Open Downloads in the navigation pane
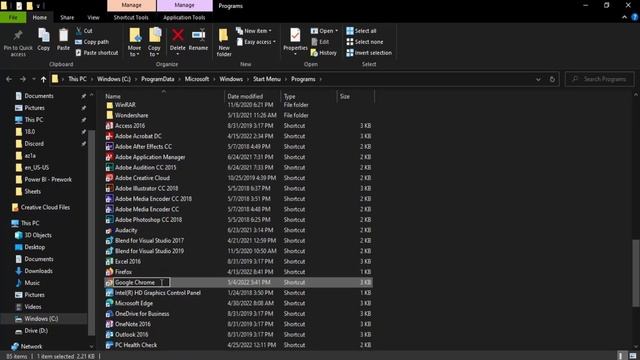 pyautogui.click(x=38, y=271)
